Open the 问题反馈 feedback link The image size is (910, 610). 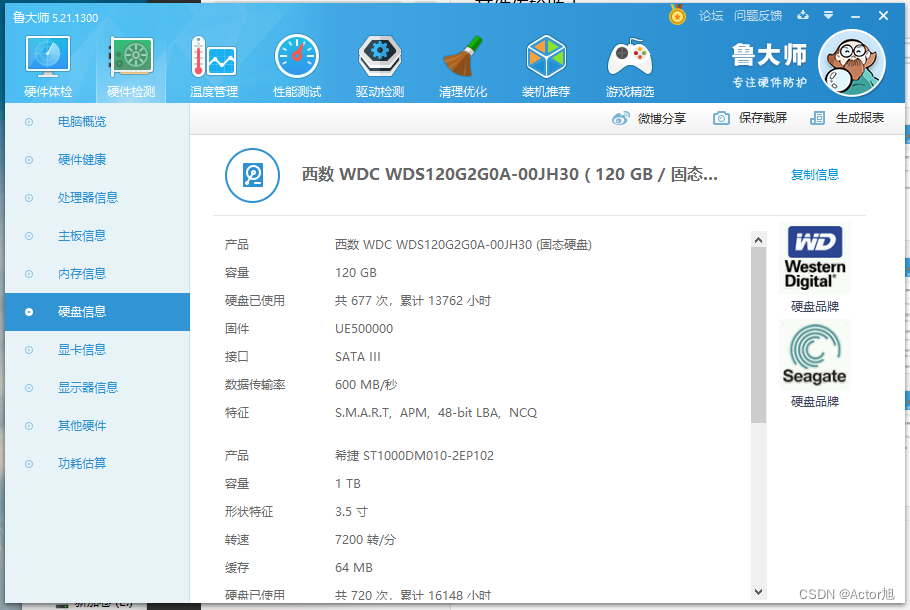pos(758,16)
